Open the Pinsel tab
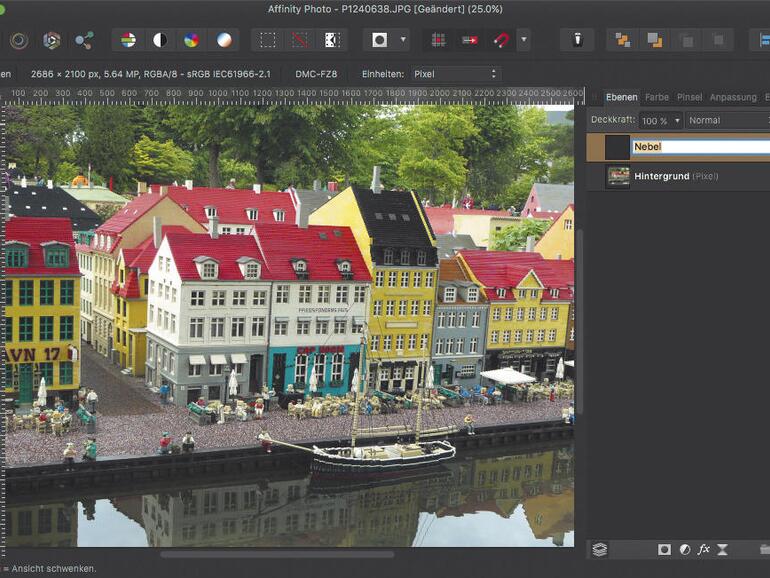 (x=689, y=97)
